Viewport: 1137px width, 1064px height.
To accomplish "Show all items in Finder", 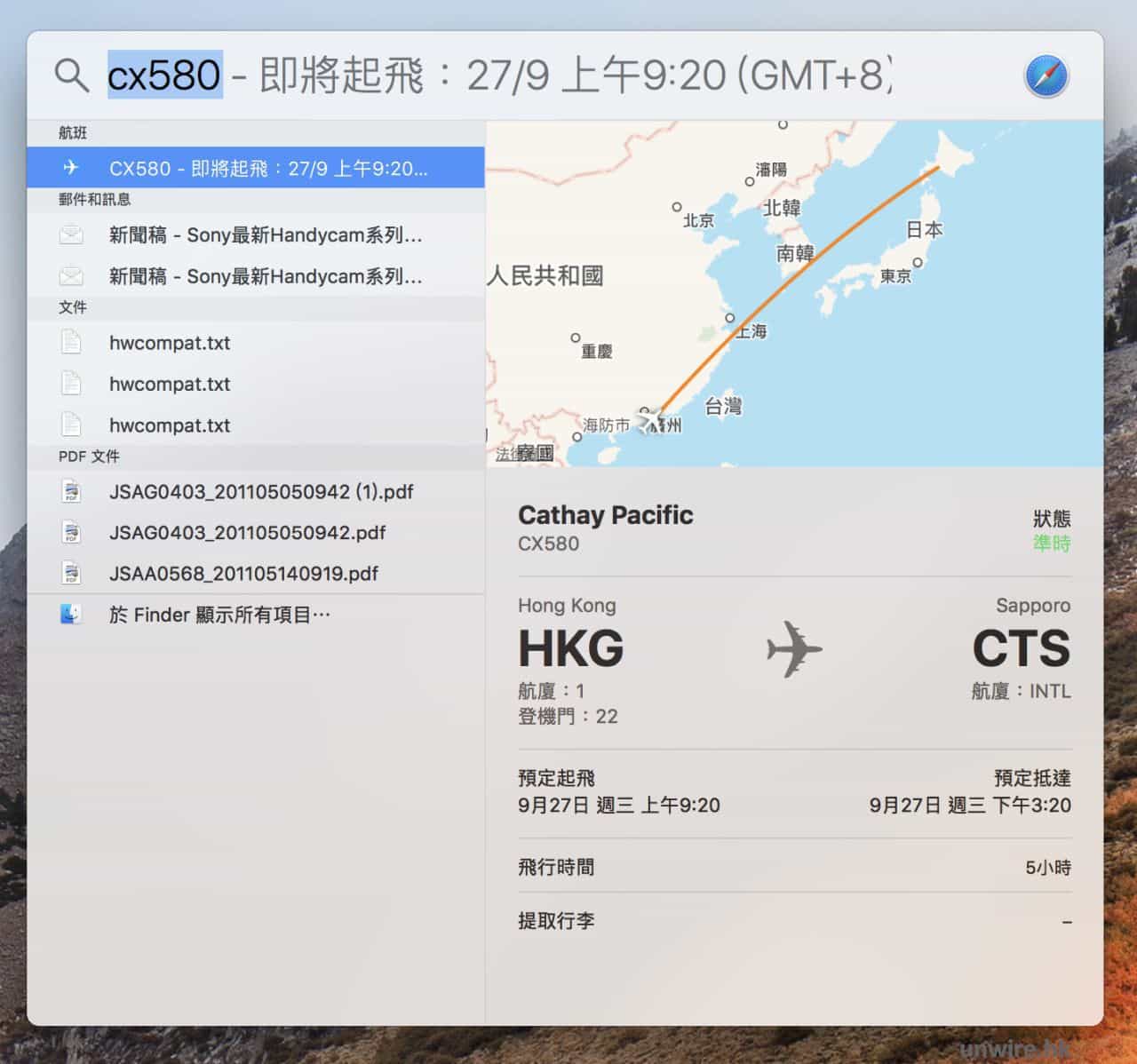I will click(x=219, y=615).
